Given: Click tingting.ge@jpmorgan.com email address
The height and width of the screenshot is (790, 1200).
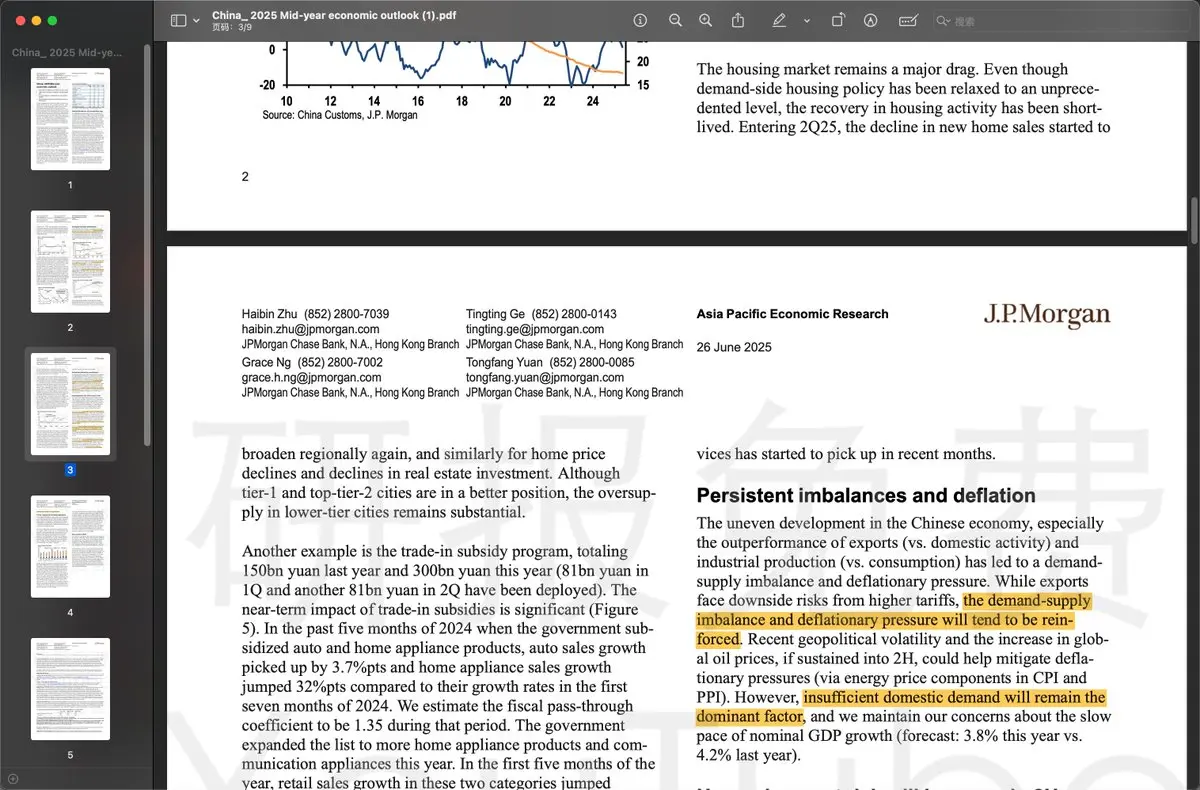Looking at the screenshot, I should coord(535,329).
